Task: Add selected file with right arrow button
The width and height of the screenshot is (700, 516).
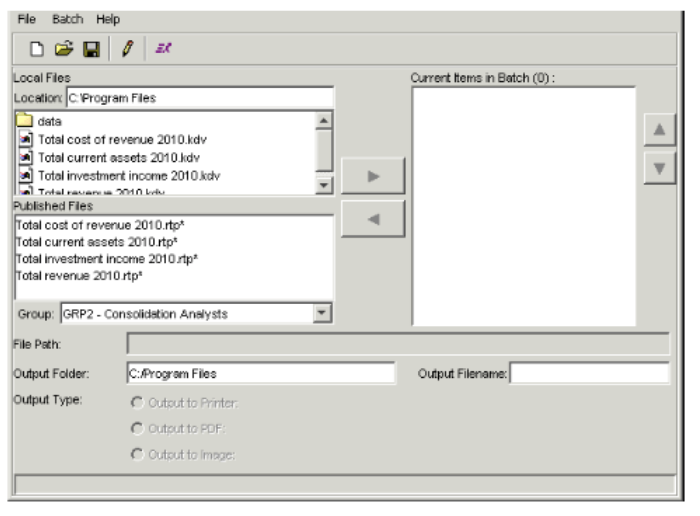Action: [373, 176]
